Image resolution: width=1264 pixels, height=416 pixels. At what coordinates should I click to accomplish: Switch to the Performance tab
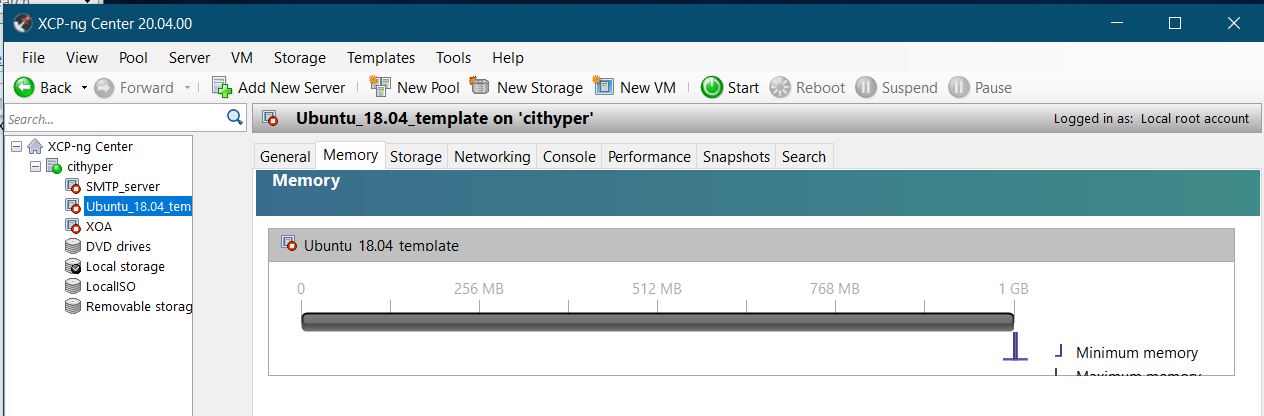tap(649, 157)
